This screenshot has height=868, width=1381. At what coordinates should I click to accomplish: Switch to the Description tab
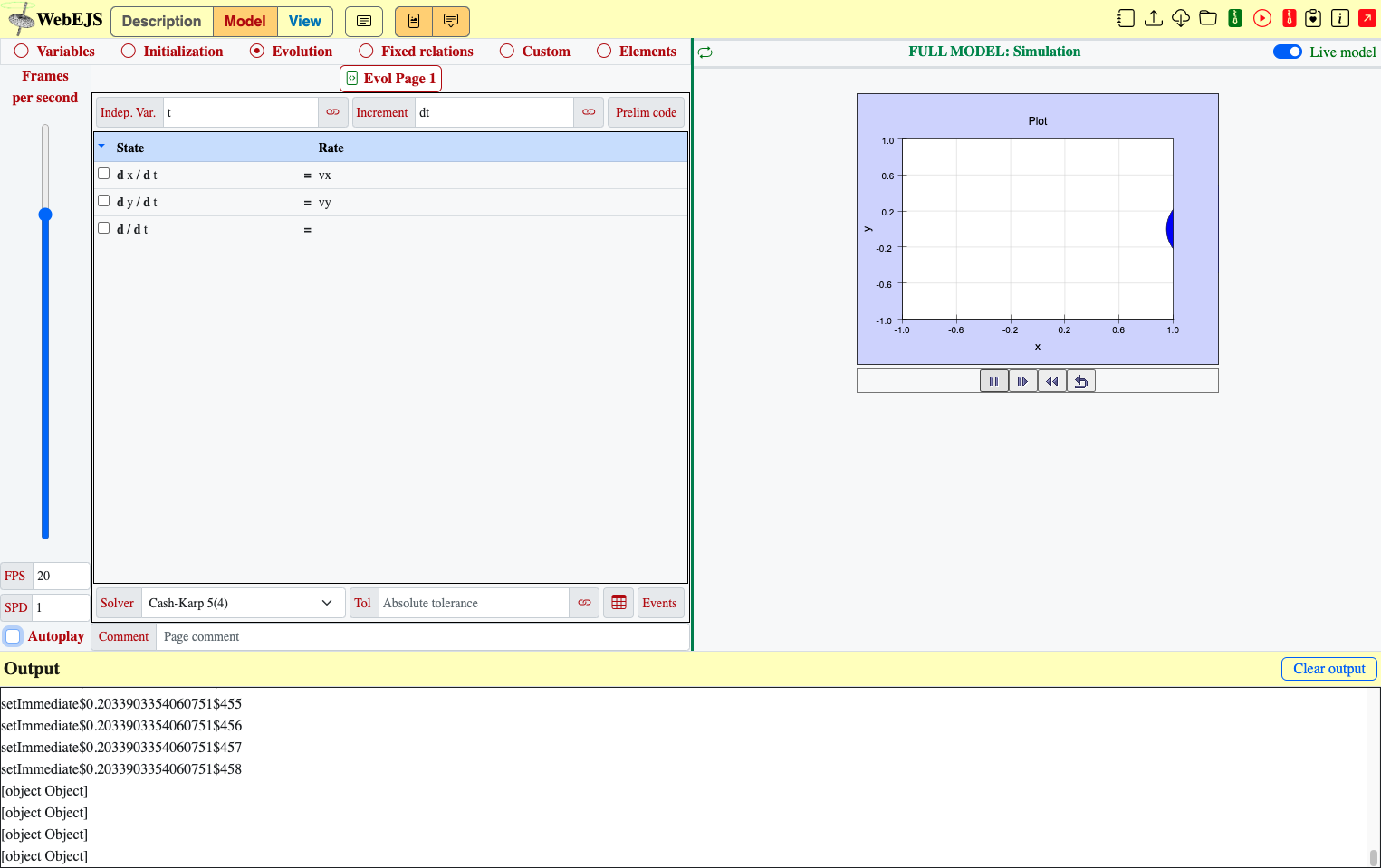click(x=162, y=21)
